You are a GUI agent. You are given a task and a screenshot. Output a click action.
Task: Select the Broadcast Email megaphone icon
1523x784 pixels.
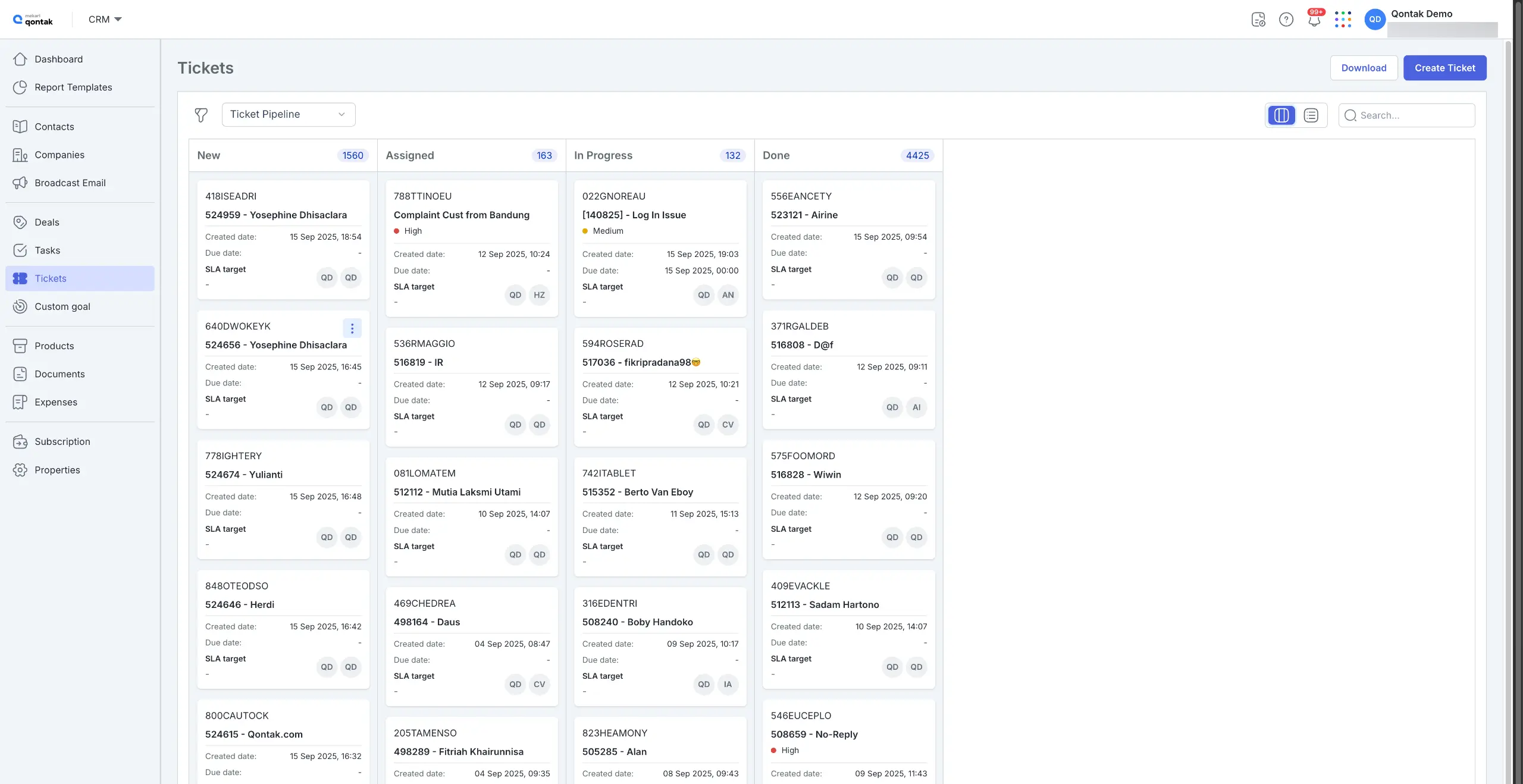(20, 183)
